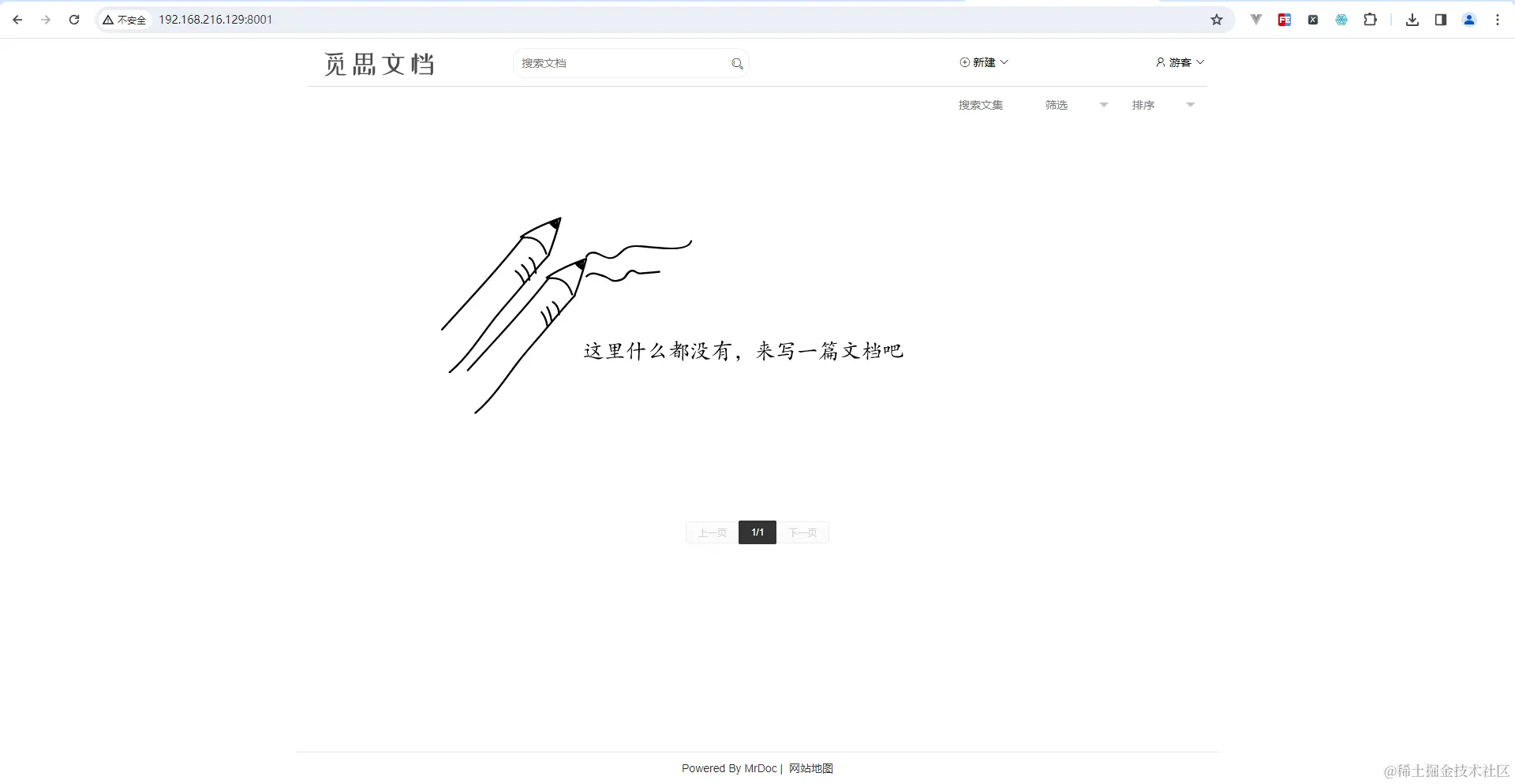Click the FE extension icon in the toolbar
1515x784 pixels.
pos(1284,20)
